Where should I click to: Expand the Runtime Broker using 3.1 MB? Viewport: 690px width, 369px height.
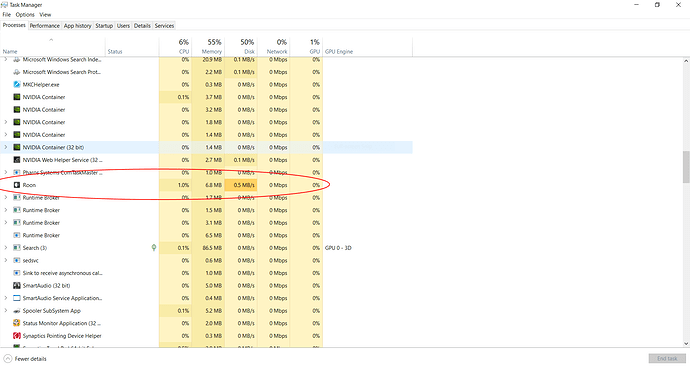(6, 223)
